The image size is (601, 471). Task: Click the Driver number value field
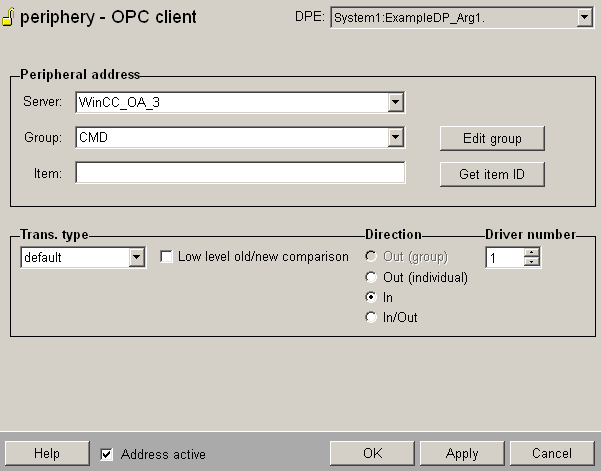point(505,258)
